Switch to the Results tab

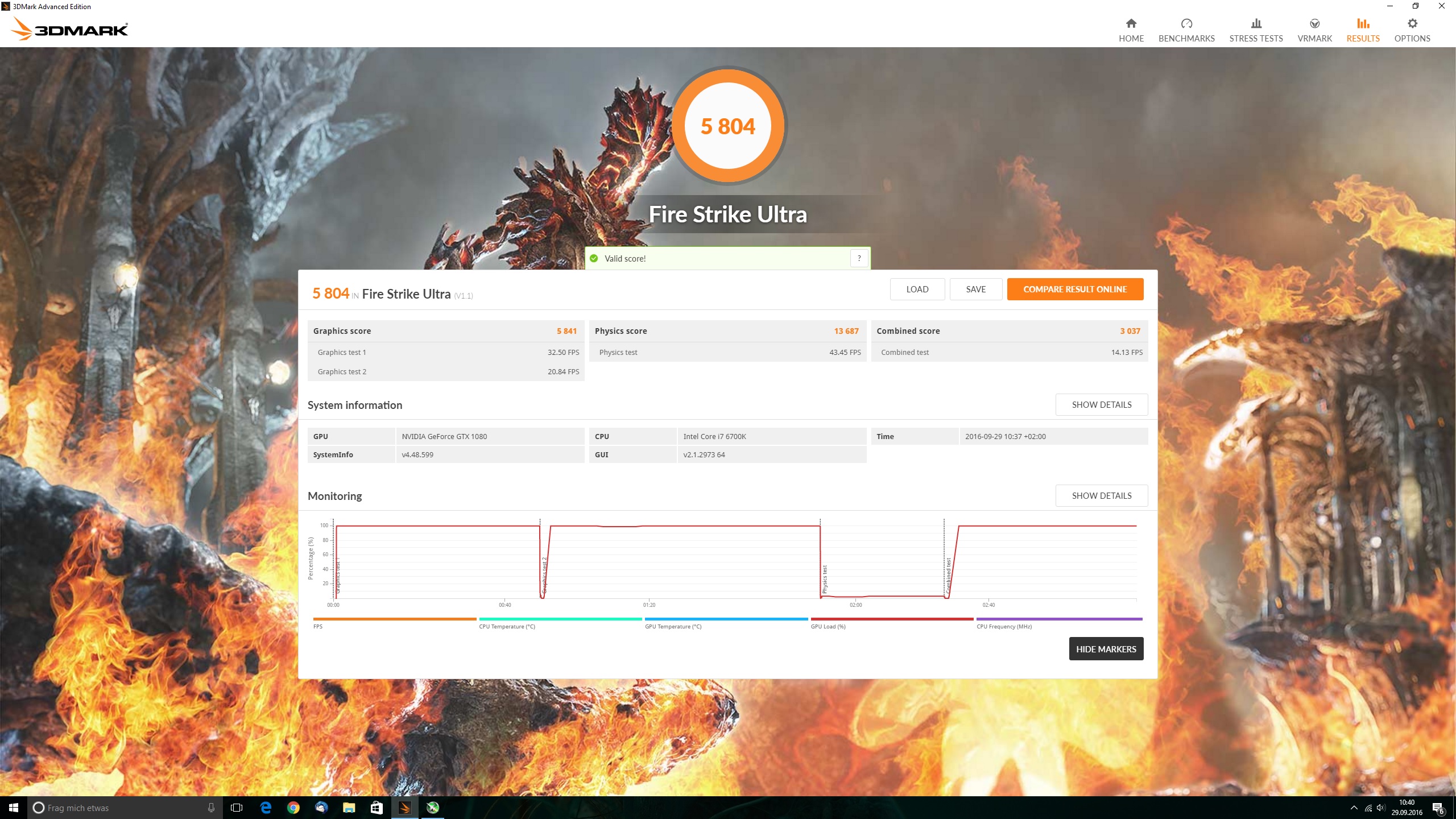click(x=1363, y=30)
